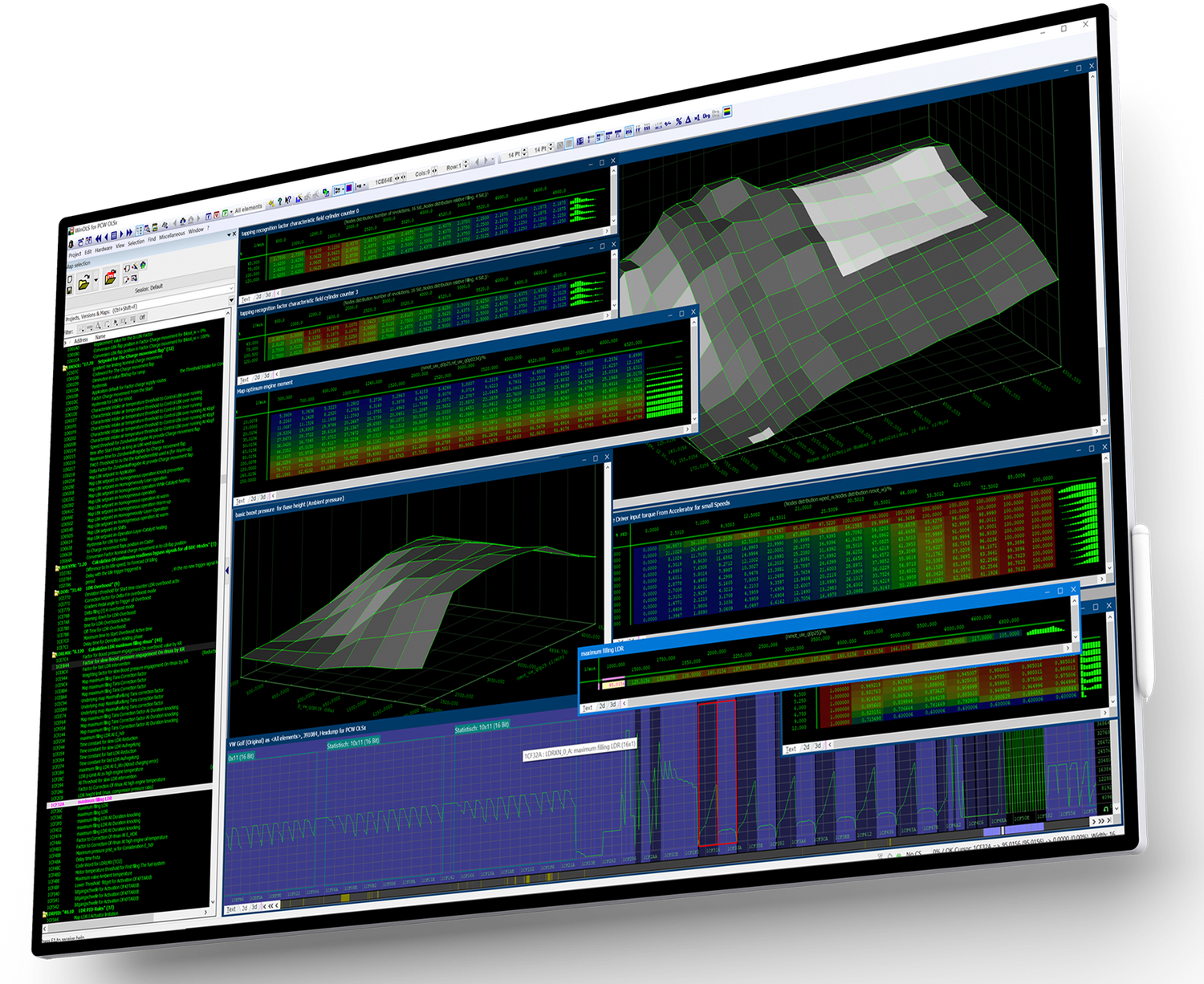Click the Name column header in map list

[x=100, y=336]
